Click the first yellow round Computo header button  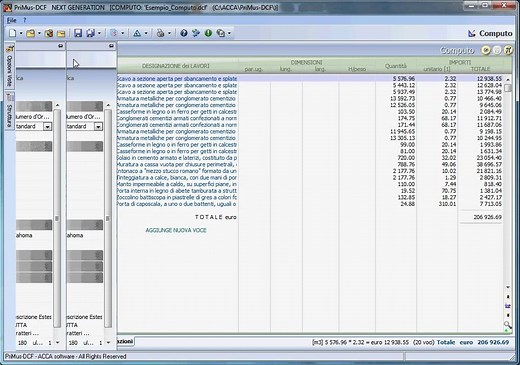(x=486, y=50)
